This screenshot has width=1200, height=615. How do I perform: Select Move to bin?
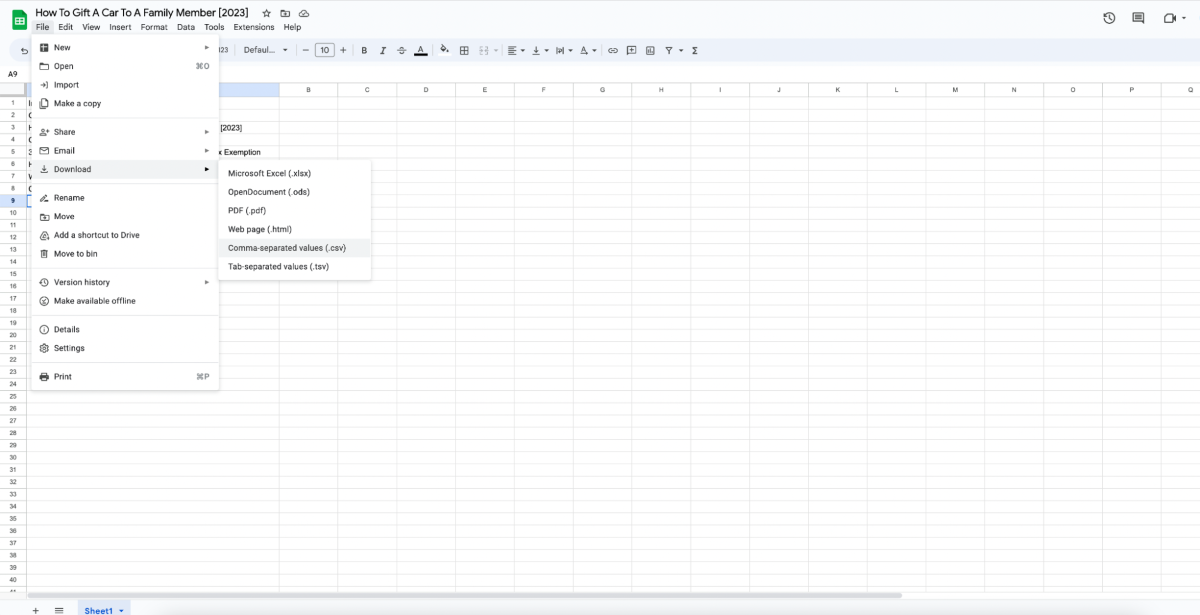tap(125, 254)
